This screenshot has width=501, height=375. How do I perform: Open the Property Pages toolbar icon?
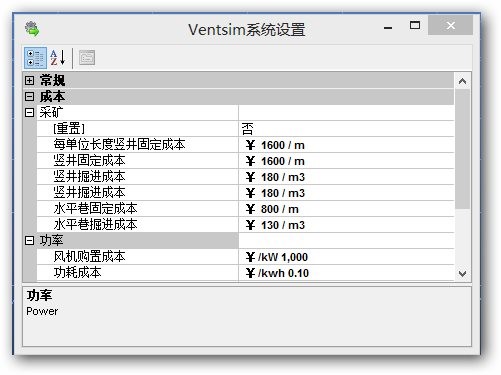87,58
